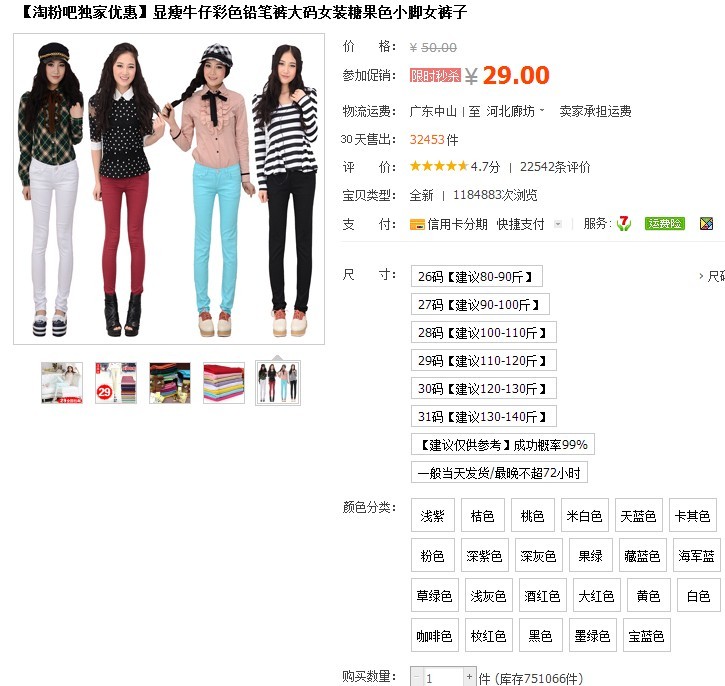Click the five-star rating icons

pyautogui.click(x=439, y=166)
